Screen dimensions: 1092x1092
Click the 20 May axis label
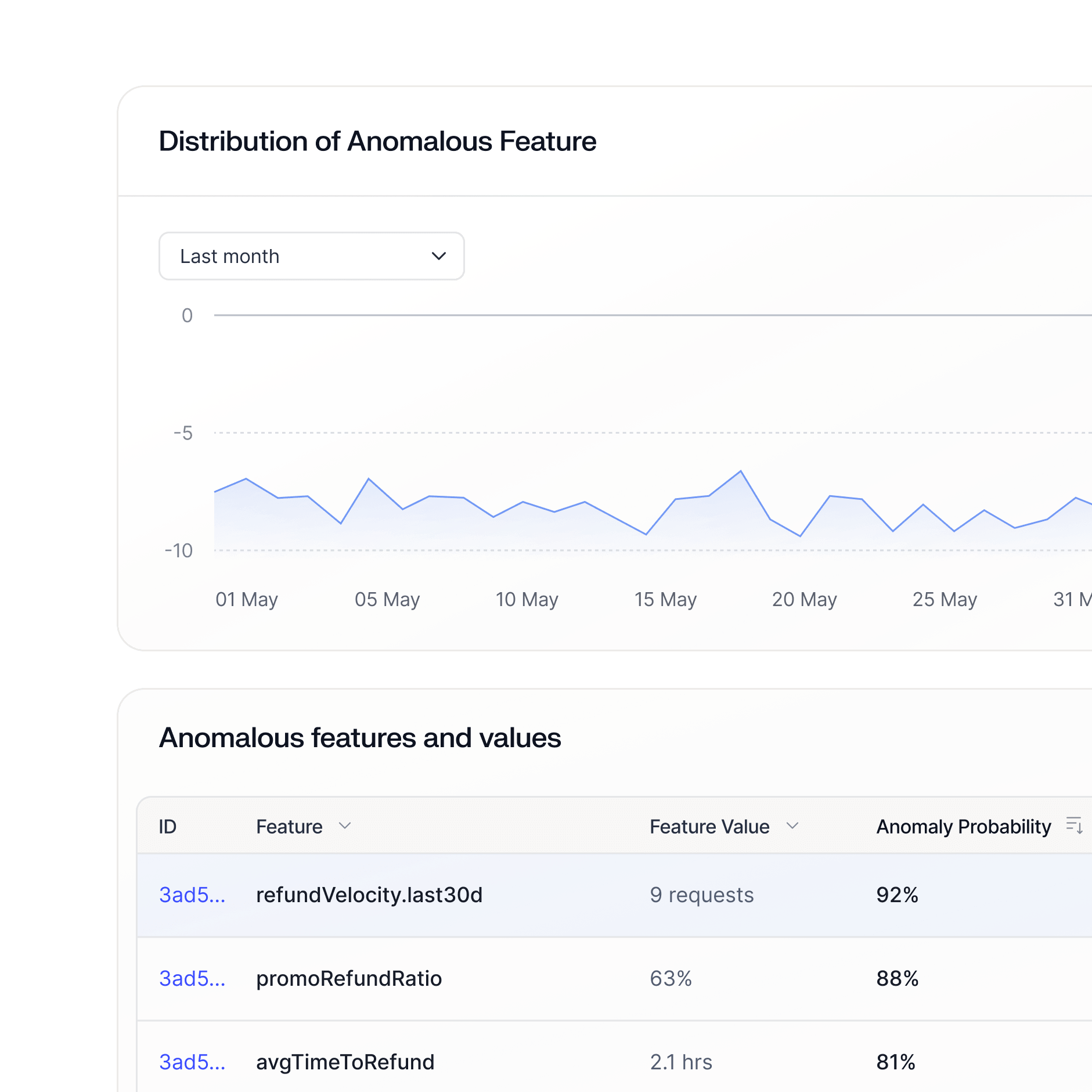click(805, 599)
